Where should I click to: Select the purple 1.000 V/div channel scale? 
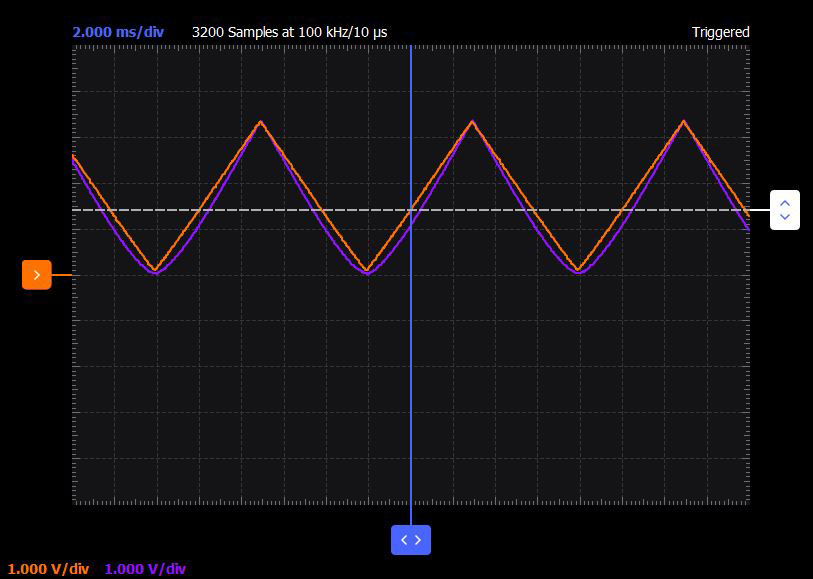point(145,569)
